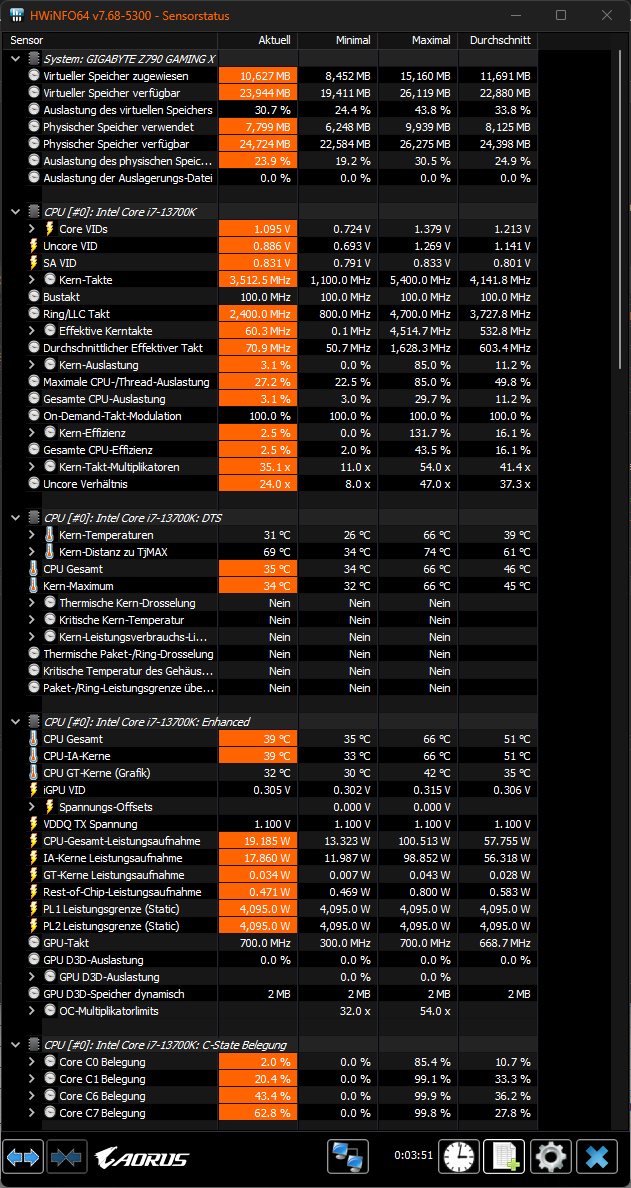Viewport: 631px width, 1188px height.
Task: Select the Durchschnittlicher Effektiver Takt row label
Action: tap(123, 347)
